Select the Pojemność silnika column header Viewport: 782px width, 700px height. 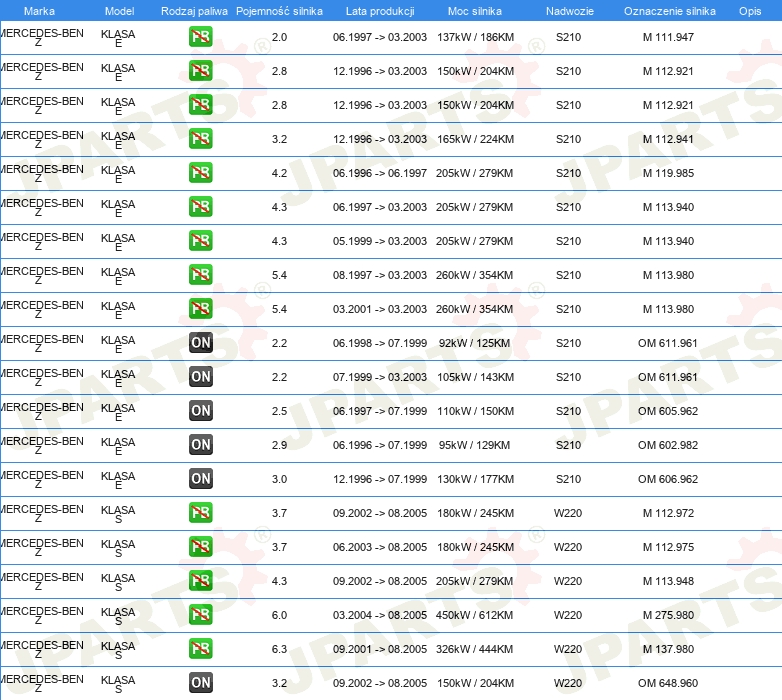tap(279, 10)
